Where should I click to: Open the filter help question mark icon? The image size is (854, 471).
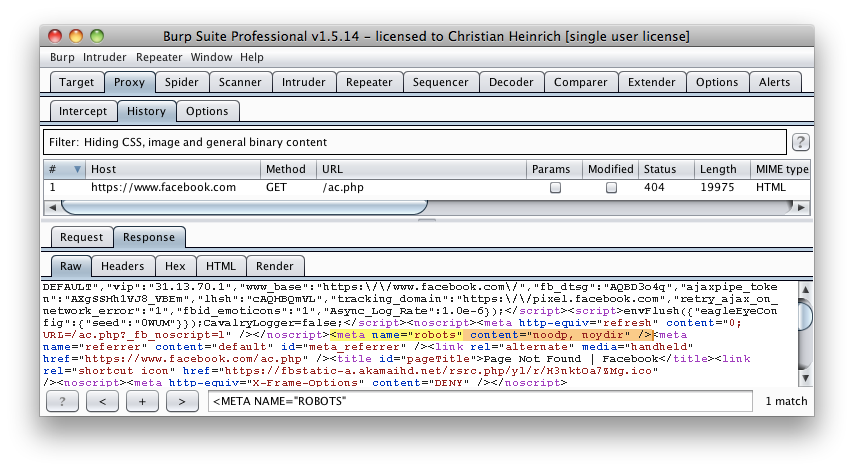click(800, 142)
